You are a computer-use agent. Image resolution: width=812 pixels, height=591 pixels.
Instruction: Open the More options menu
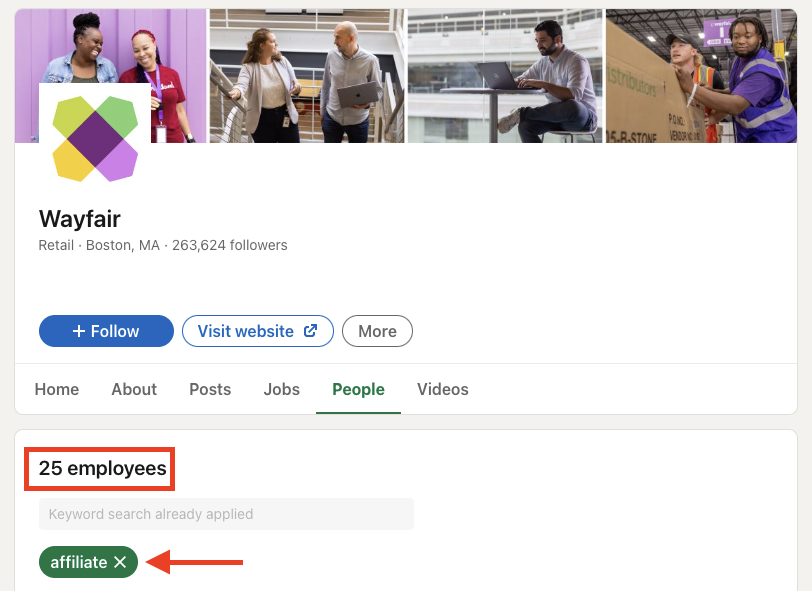(x=378, y=331)
